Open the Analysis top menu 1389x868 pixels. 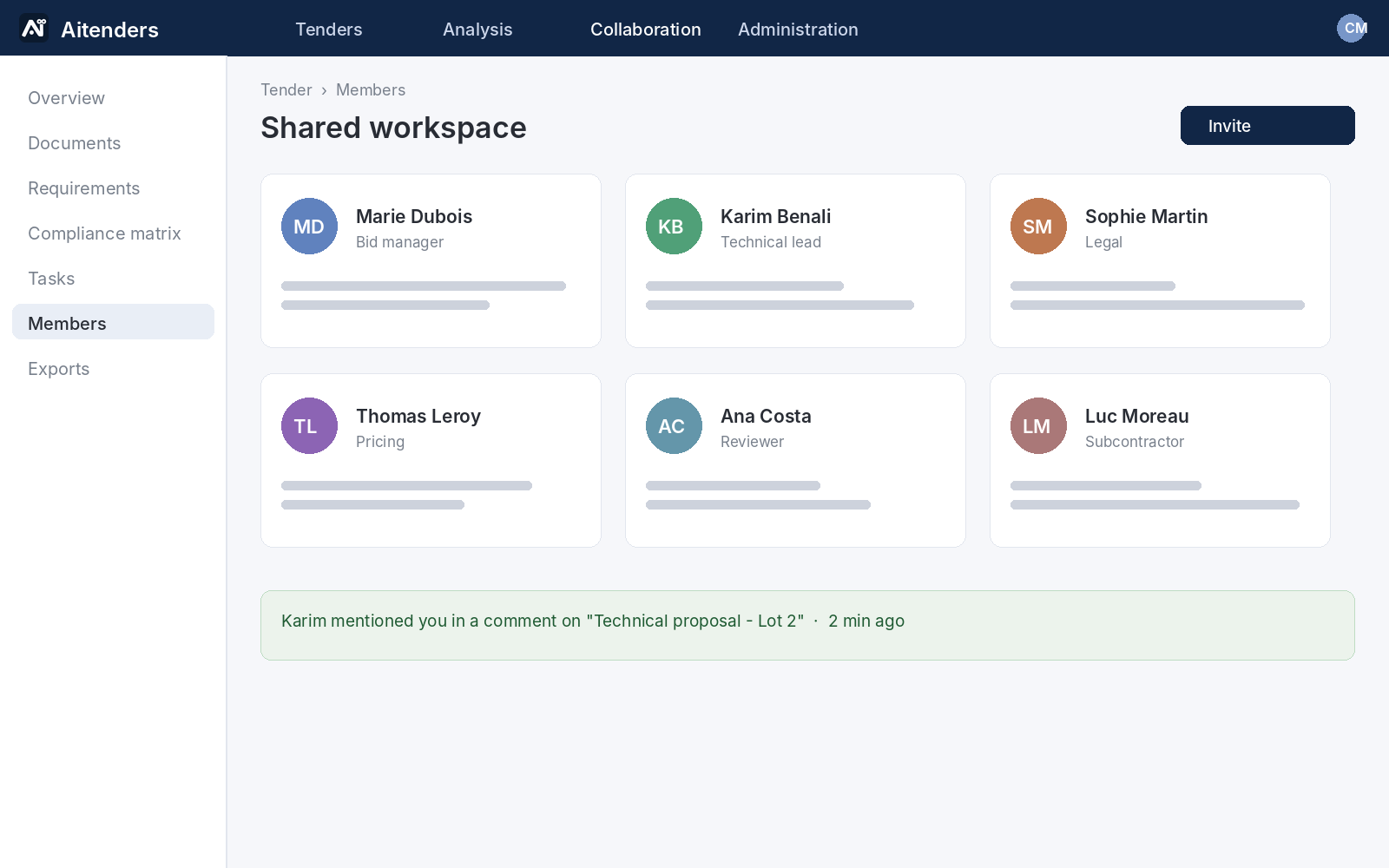[477, 30]
